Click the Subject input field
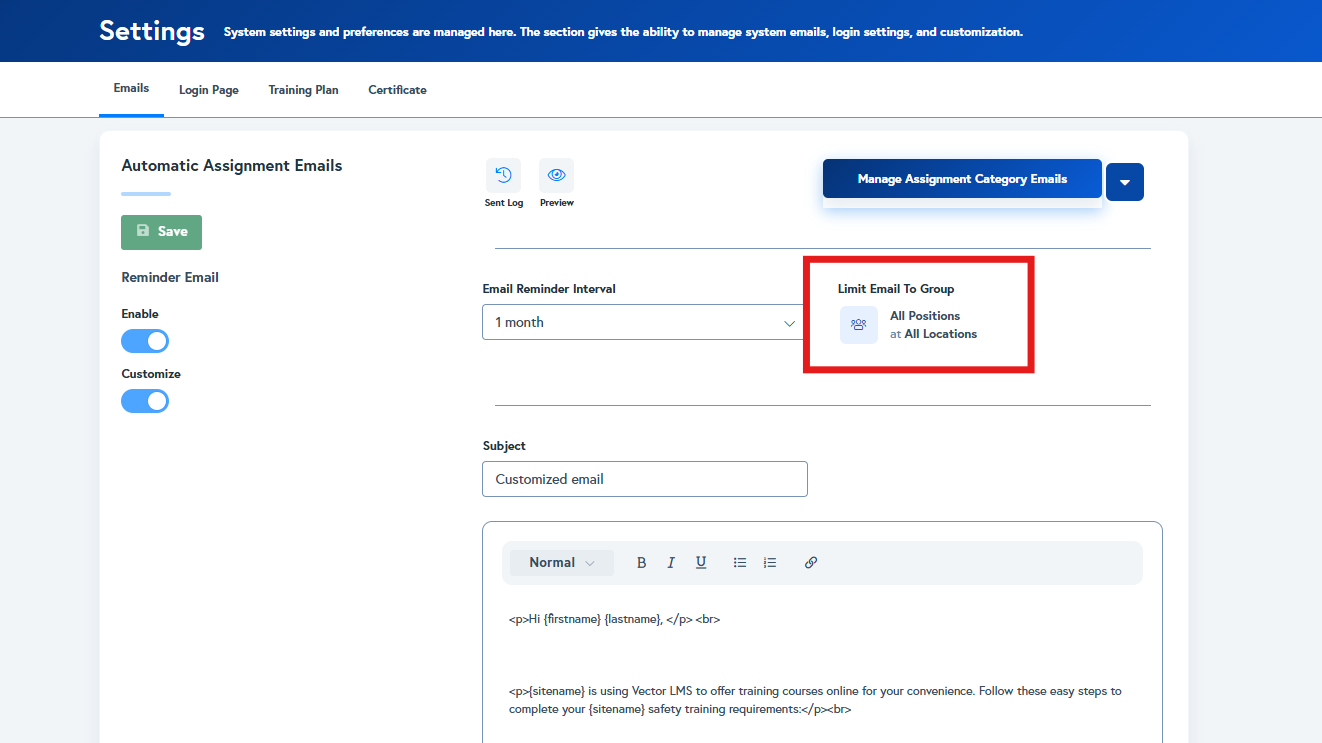 (644, 479)
